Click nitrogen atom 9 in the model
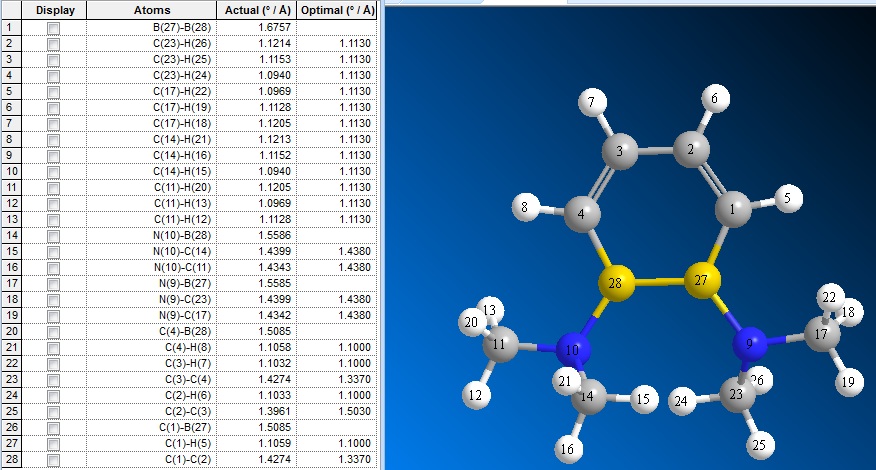 pyautogui.click(x=750, y=344)
